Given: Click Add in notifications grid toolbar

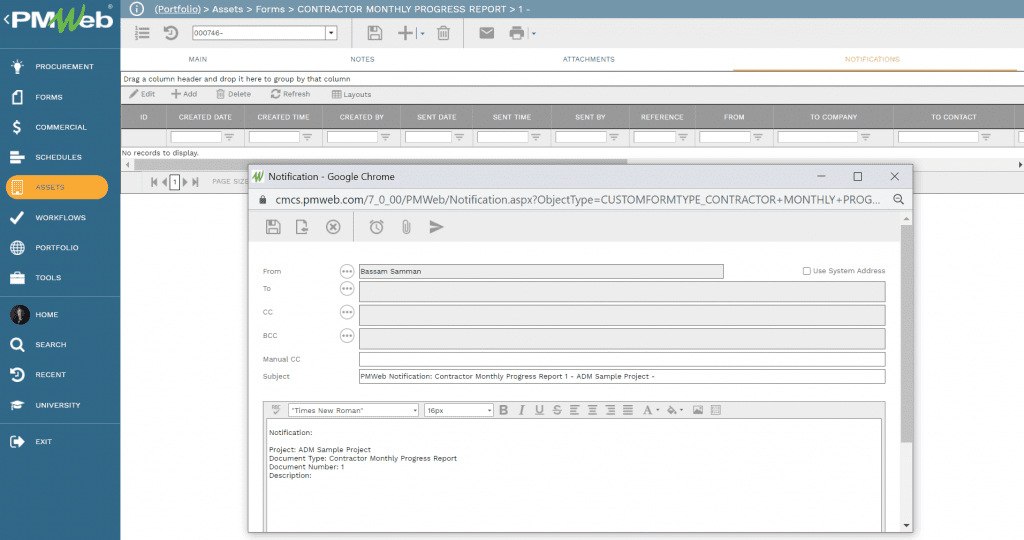Looking at the screenshot, I should 184,94.
